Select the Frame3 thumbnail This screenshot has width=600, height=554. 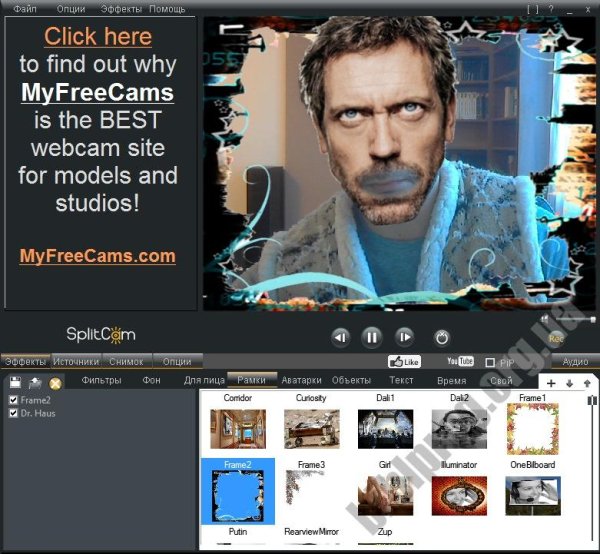(311, 496)
